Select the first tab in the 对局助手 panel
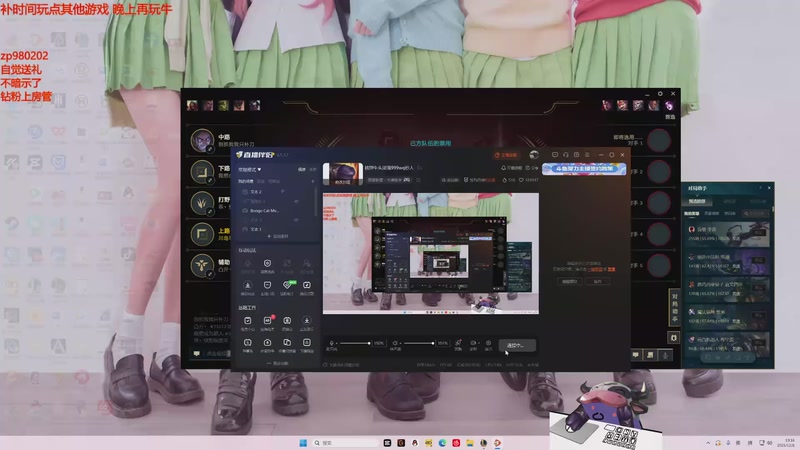 [x=697, y=201]
